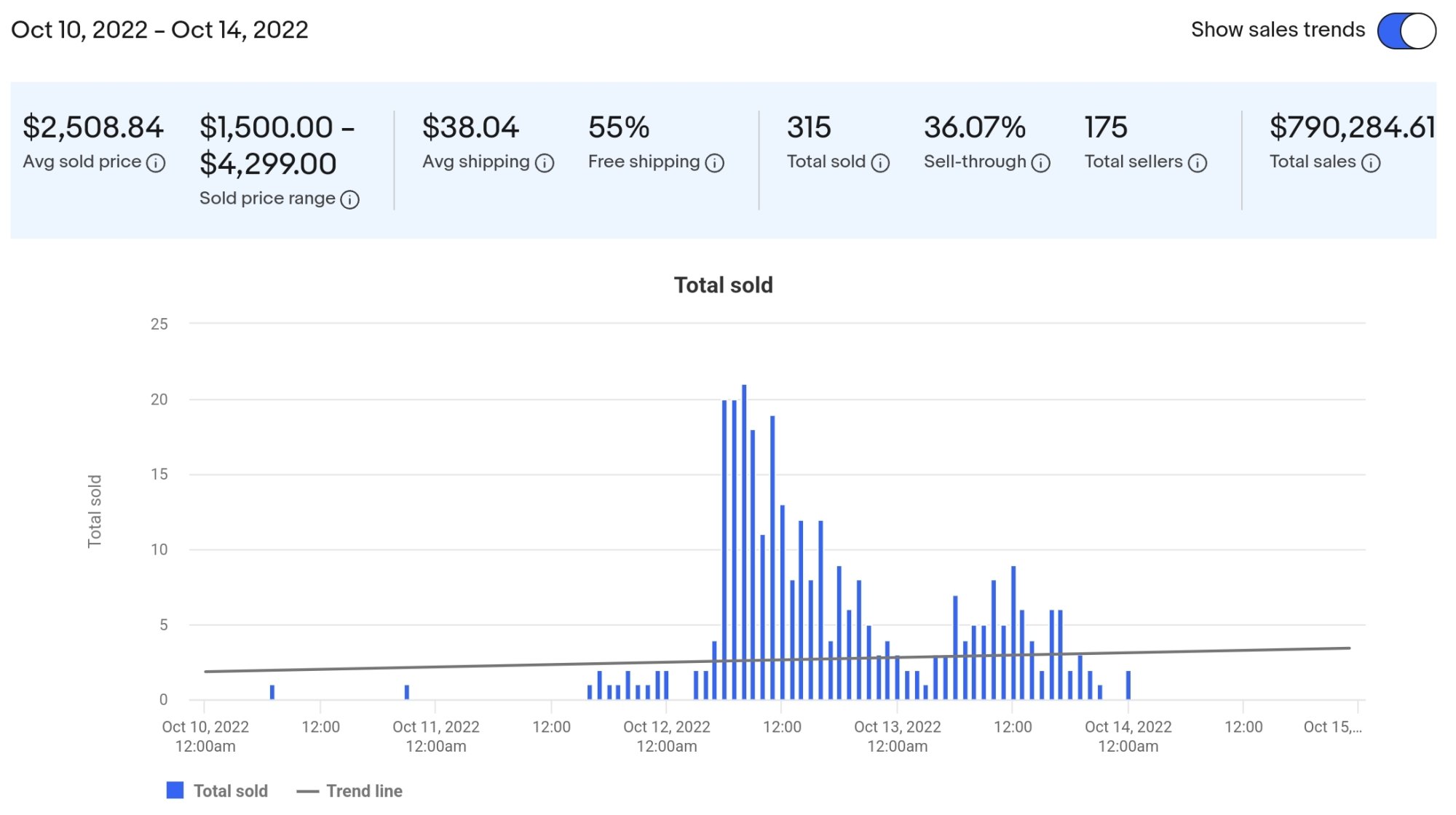Open info icon next to Sold price range

tap(350, 199)
